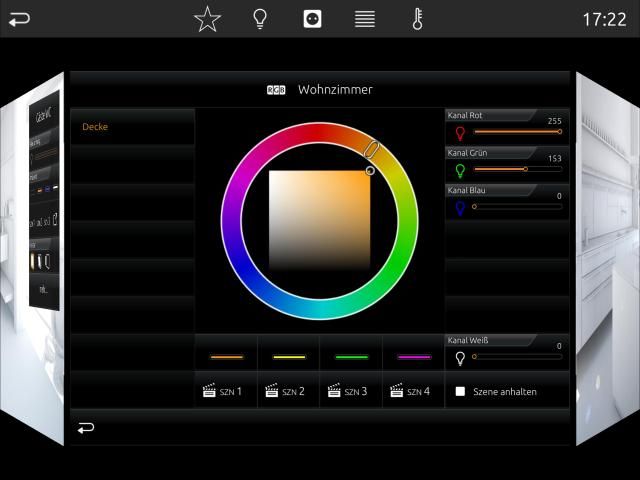Select the Decke light entry
Screen dimensions: 640x480
click(x=132, y=127)
